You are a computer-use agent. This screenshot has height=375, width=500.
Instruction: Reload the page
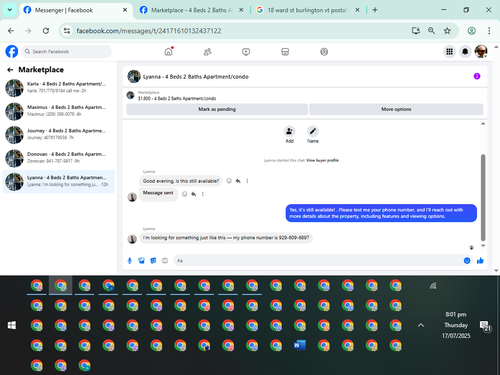point(46,31)
